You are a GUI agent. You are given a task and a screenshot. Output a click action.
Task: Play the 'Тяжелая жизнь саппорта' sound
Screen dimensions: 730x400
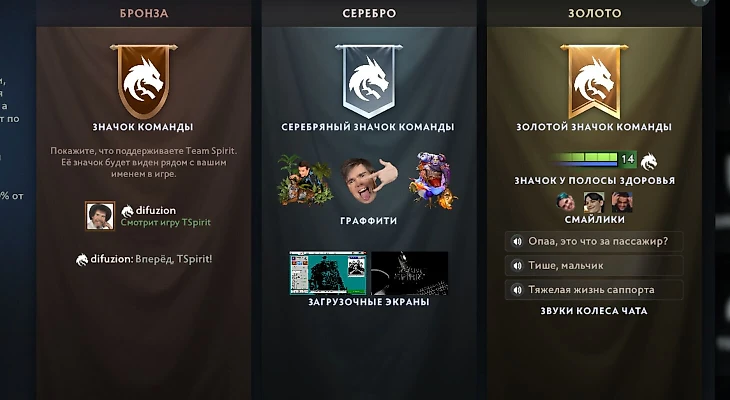click(x=594, y=290)
